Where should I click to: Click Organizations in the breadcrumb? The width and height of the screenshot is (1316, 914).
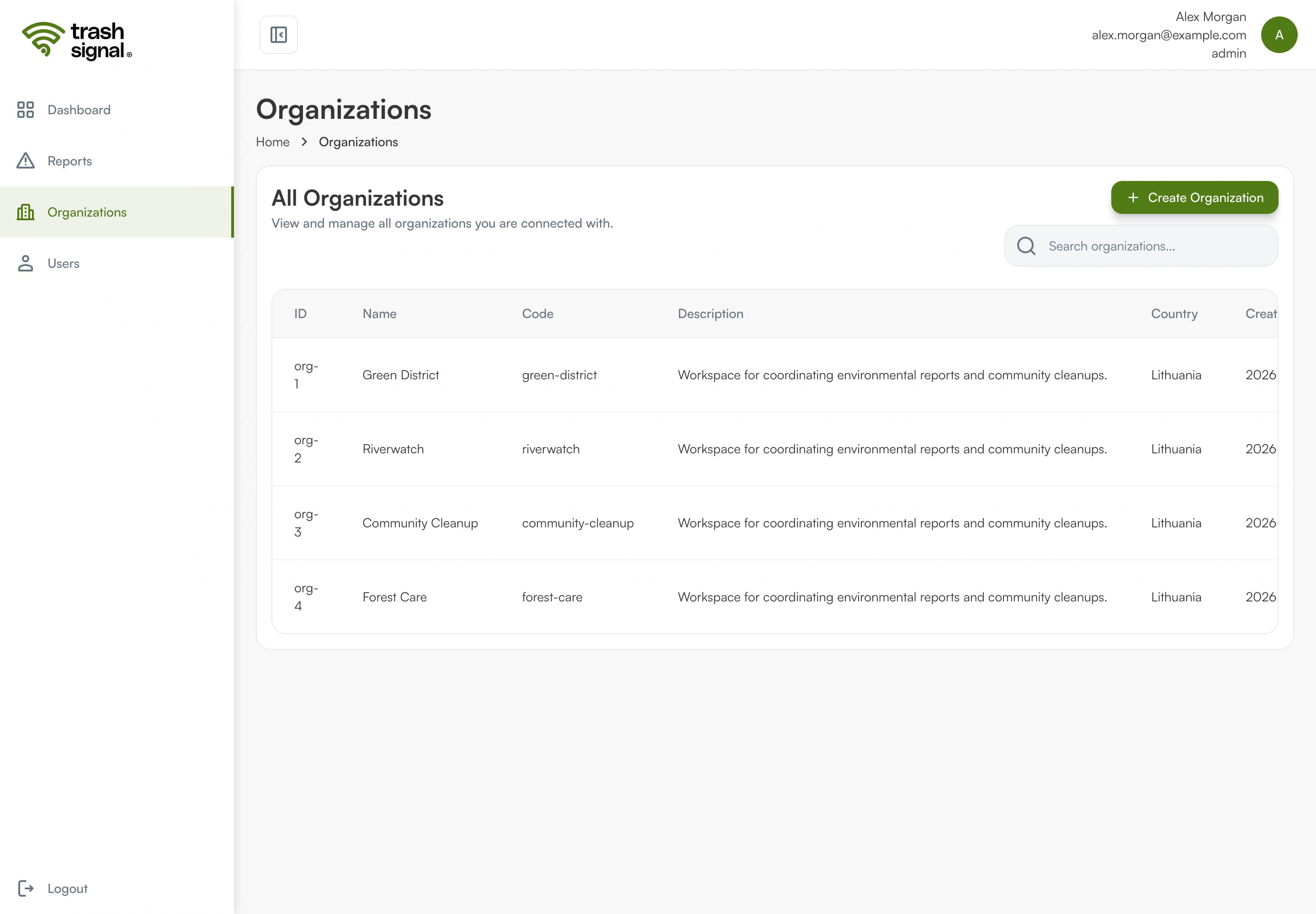(359, 142)
